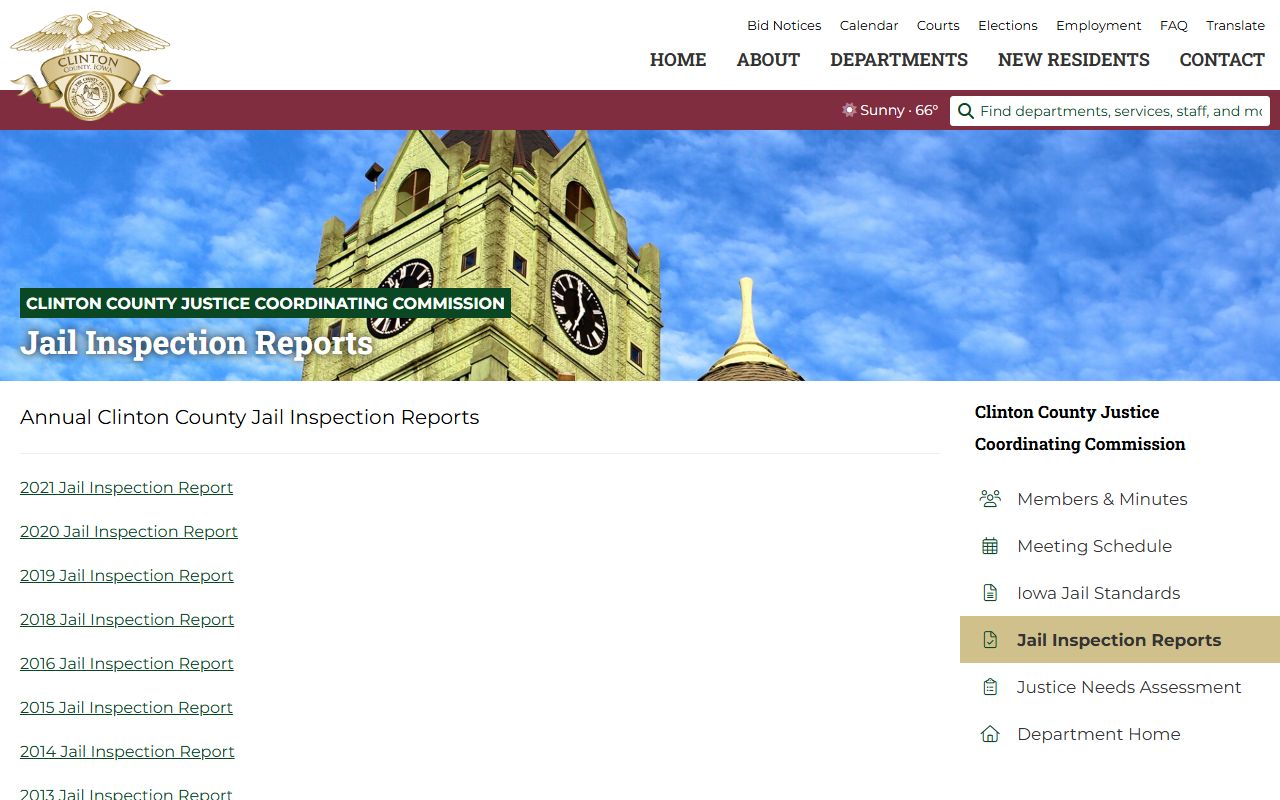The width and height of the screenshot is (1280, 800).
Task: Select Meeting Schedule in sidebar
Action: [x=1120, y=546]
